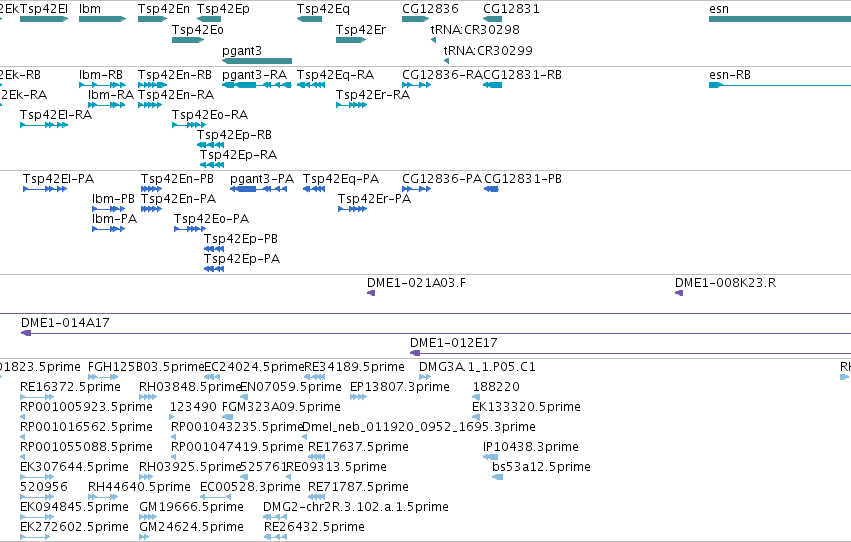
Task: Select the Tsp42El-PA protein label
Action: [x=59, y=178]
